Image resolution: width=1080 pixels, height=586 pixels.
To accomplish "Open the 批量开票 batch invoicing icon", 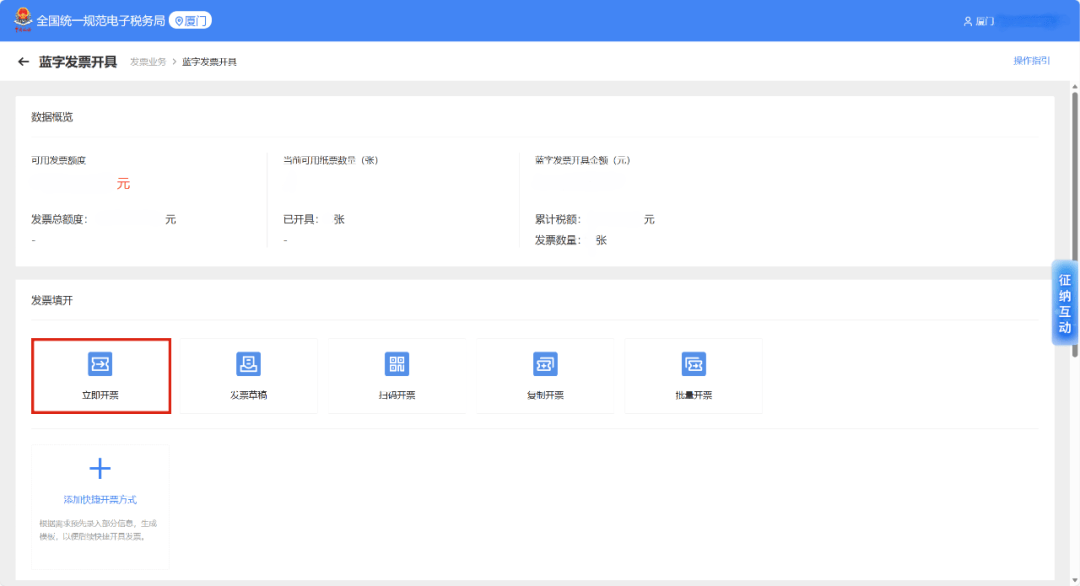I will 694,364.
